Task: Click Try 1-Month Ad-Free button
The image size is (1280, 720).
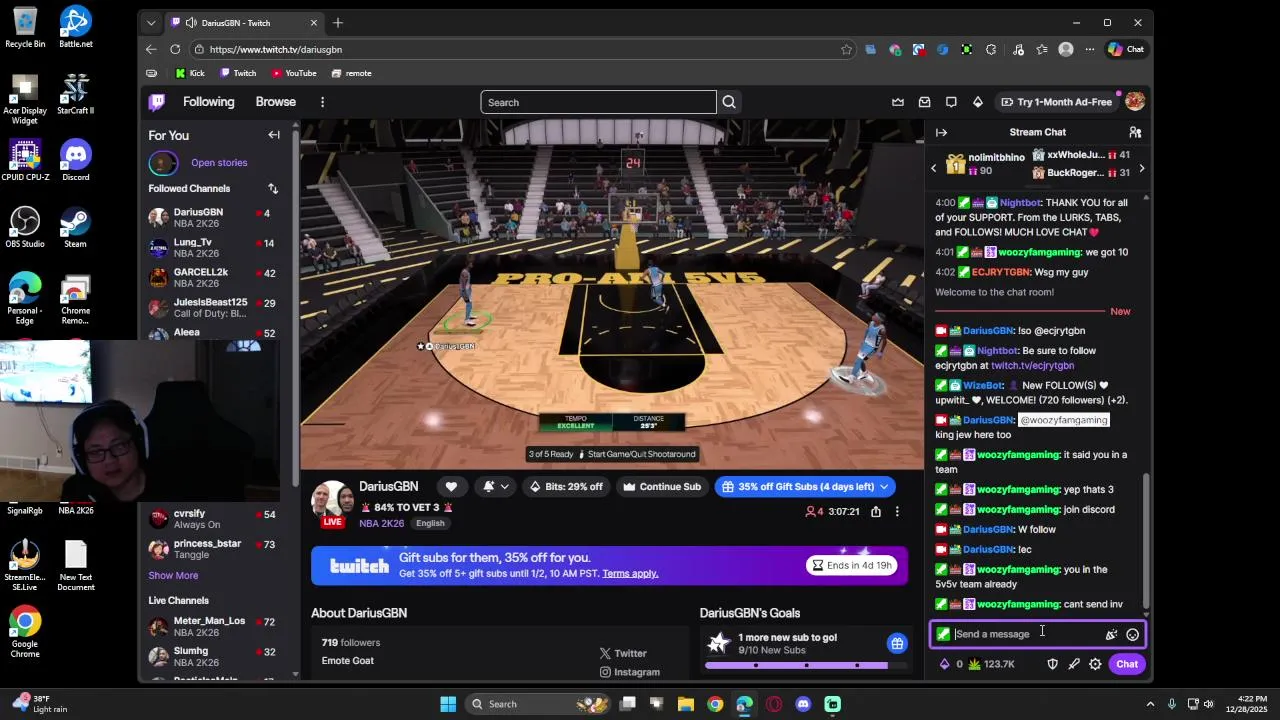Action: click(x=1055, y=102)
